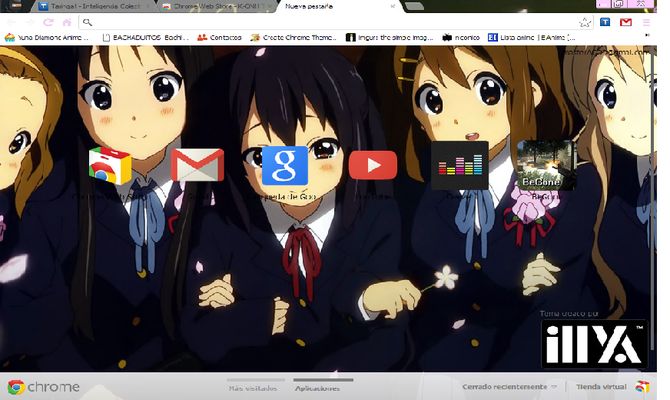
Task: Click the illYA theme creator logo
Action: click(594, 344)
